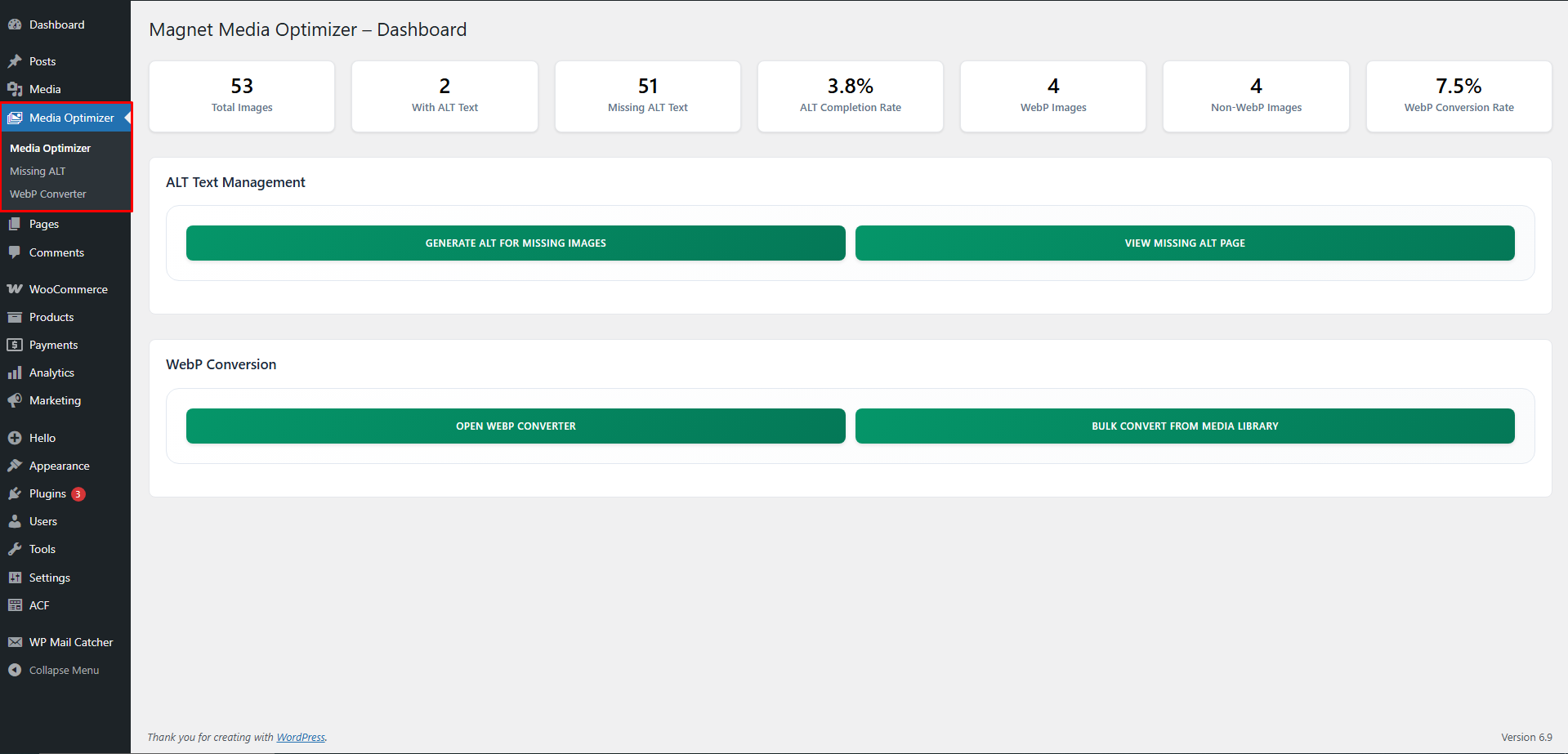Image resolution: width=1568 pixels, height=754 pixels.
Task: Click the WebP Conversion Rate card
Action: coord(1459,96)
